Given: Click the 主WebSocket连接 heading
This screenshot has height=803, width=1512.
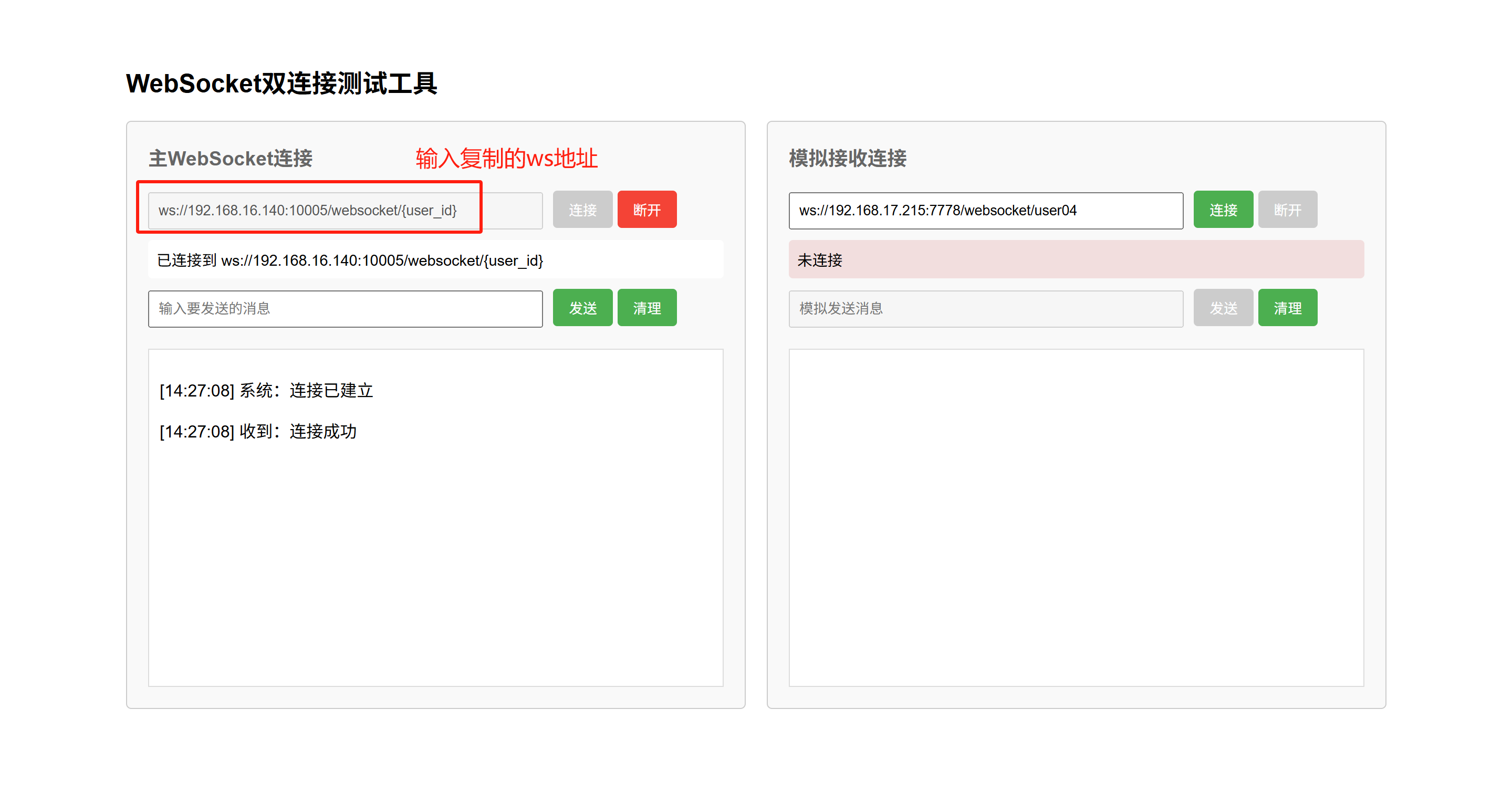Looking at the screenshot, I should tap(231, 159).
